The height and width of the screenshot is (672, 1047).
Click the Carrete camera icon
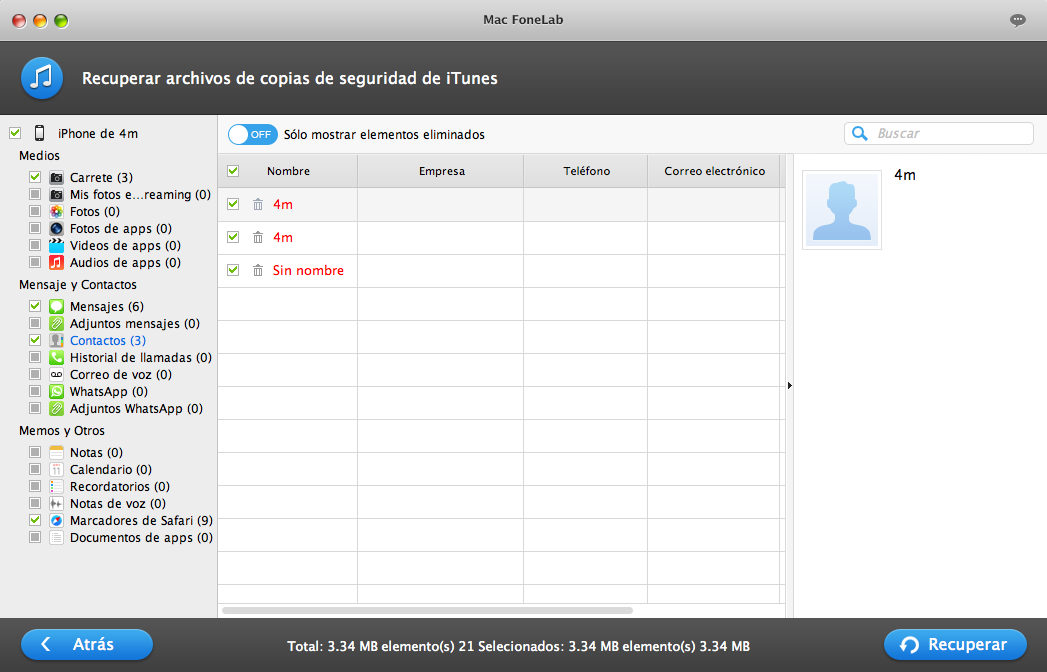coord(57,178)
